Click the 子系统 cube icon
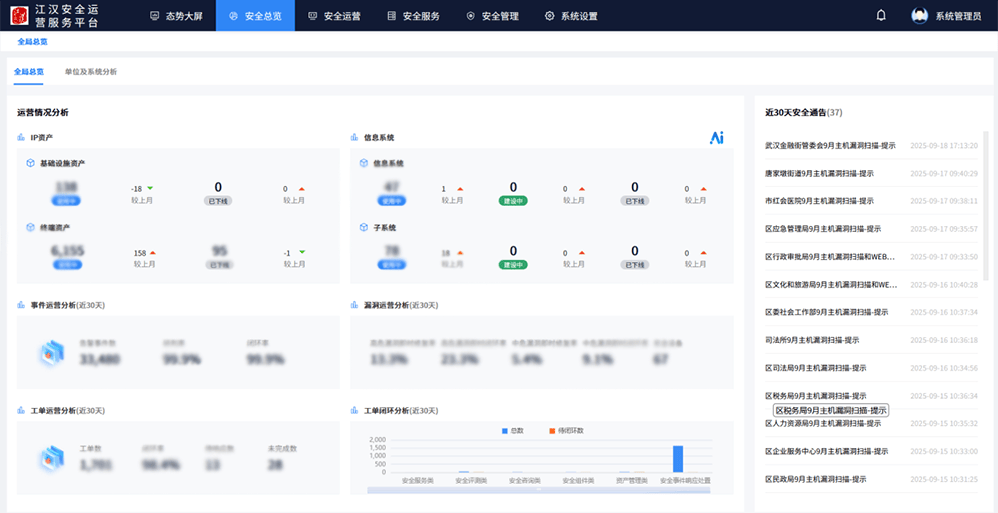Viewport: 998px width, 513px height. [x=364, y=228]
